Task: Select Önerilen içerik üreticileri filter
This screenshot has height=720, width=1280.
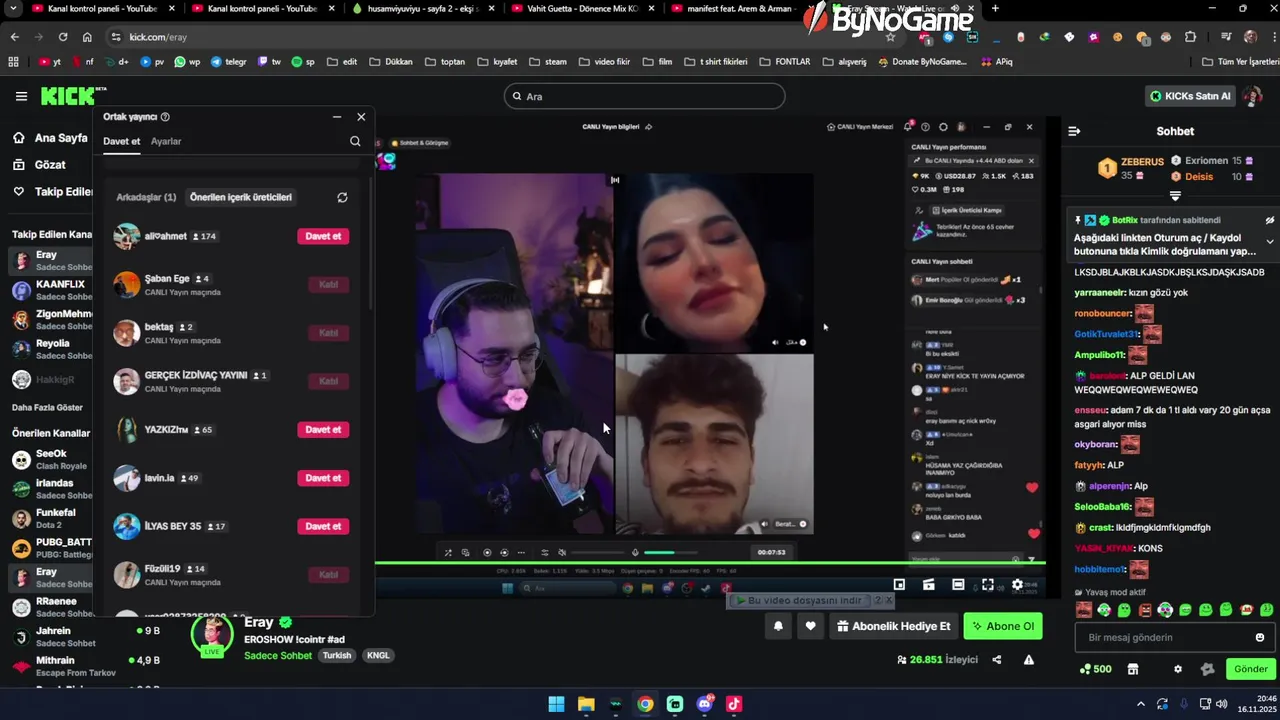Action: [x=241, y=197]
